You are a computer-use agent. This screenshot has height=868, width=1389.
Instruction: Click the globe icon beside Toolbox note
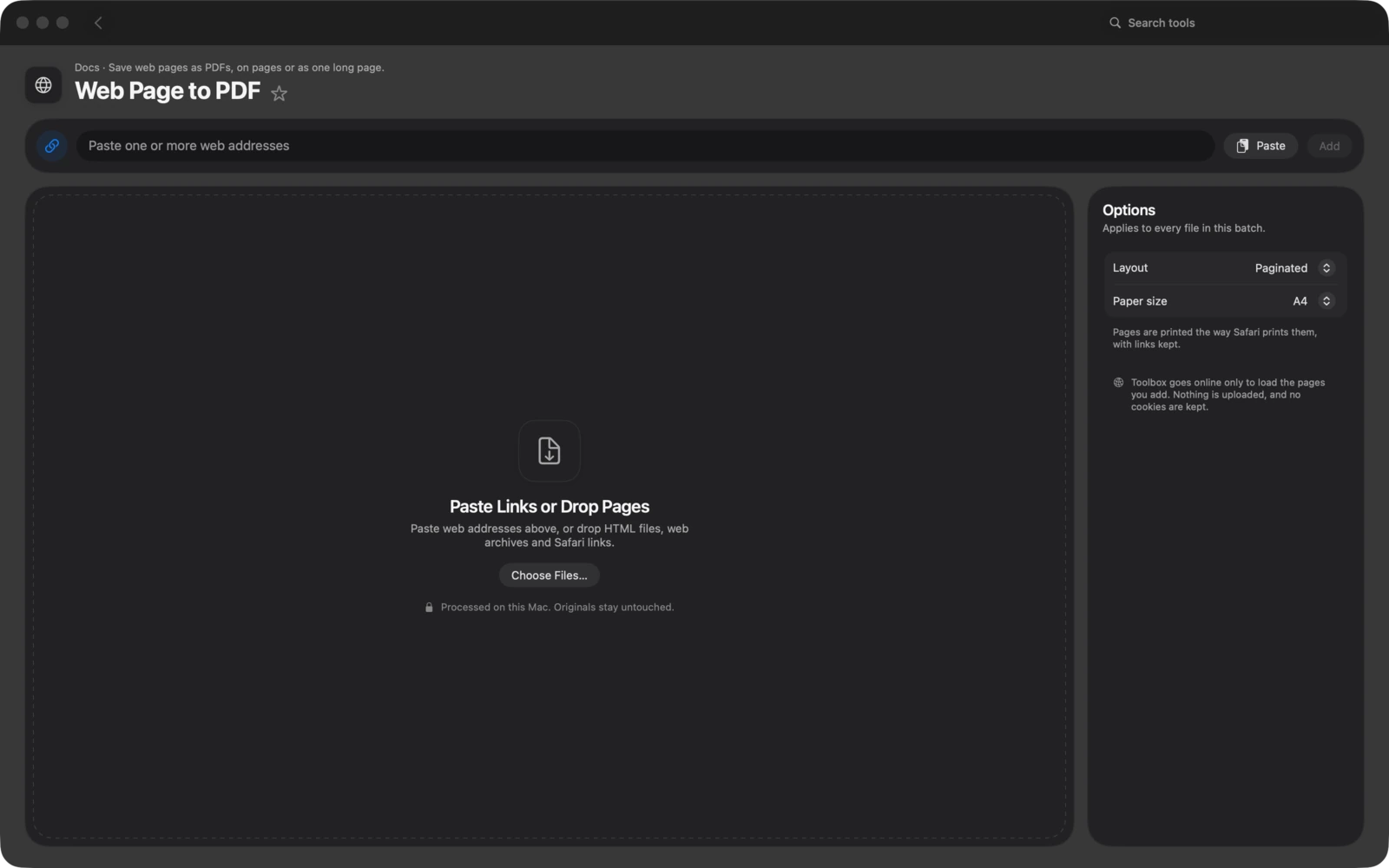1118,383
